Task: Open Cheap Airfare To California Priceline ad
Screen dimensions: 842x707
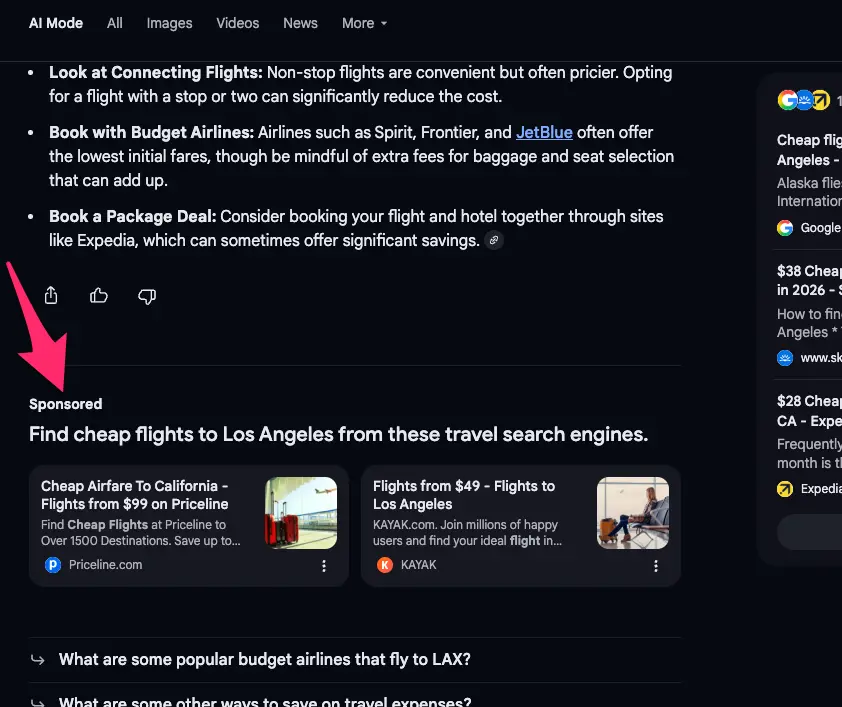Action: click(x=135, y=495)
